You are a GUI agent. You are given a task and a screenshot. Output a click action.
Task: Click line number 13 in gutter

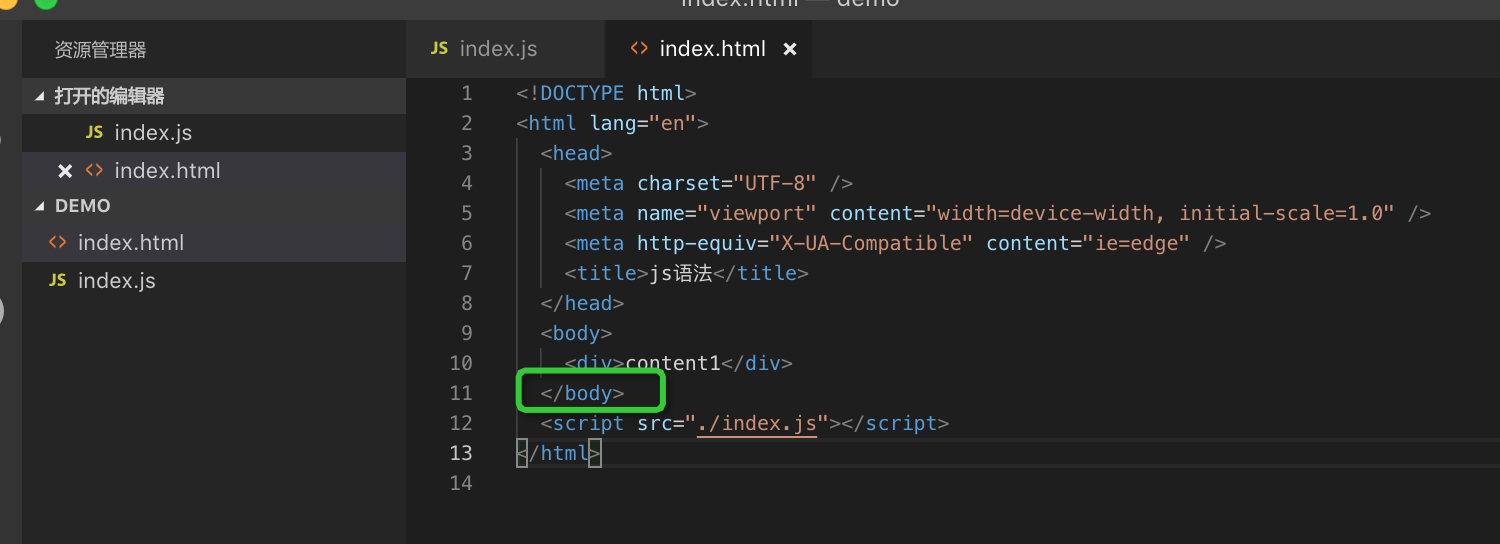(461, 453)
